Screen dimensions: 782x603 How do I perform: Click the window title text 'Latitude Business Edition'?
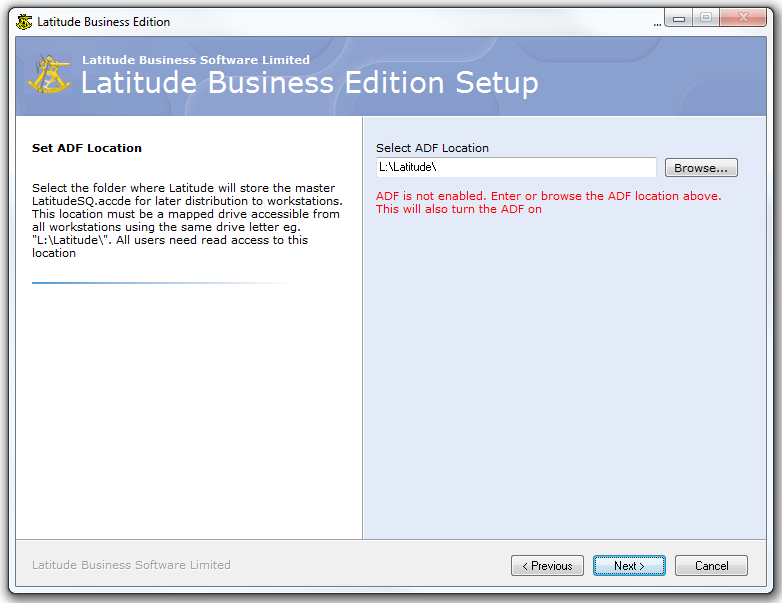coord(104,21)
